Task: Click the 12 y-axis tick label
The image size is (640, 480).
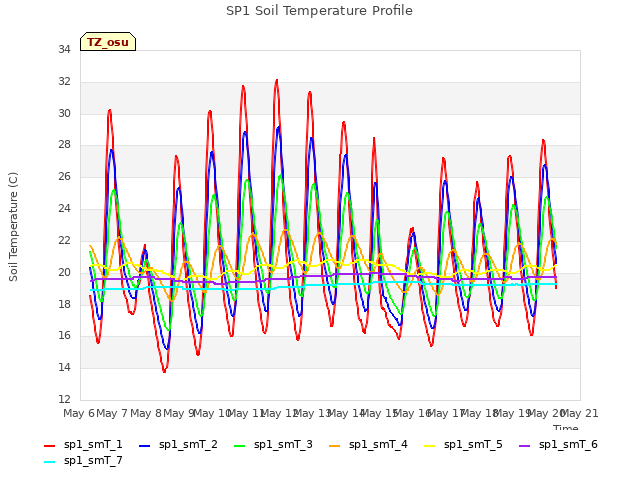Action: tap(64, 399)
